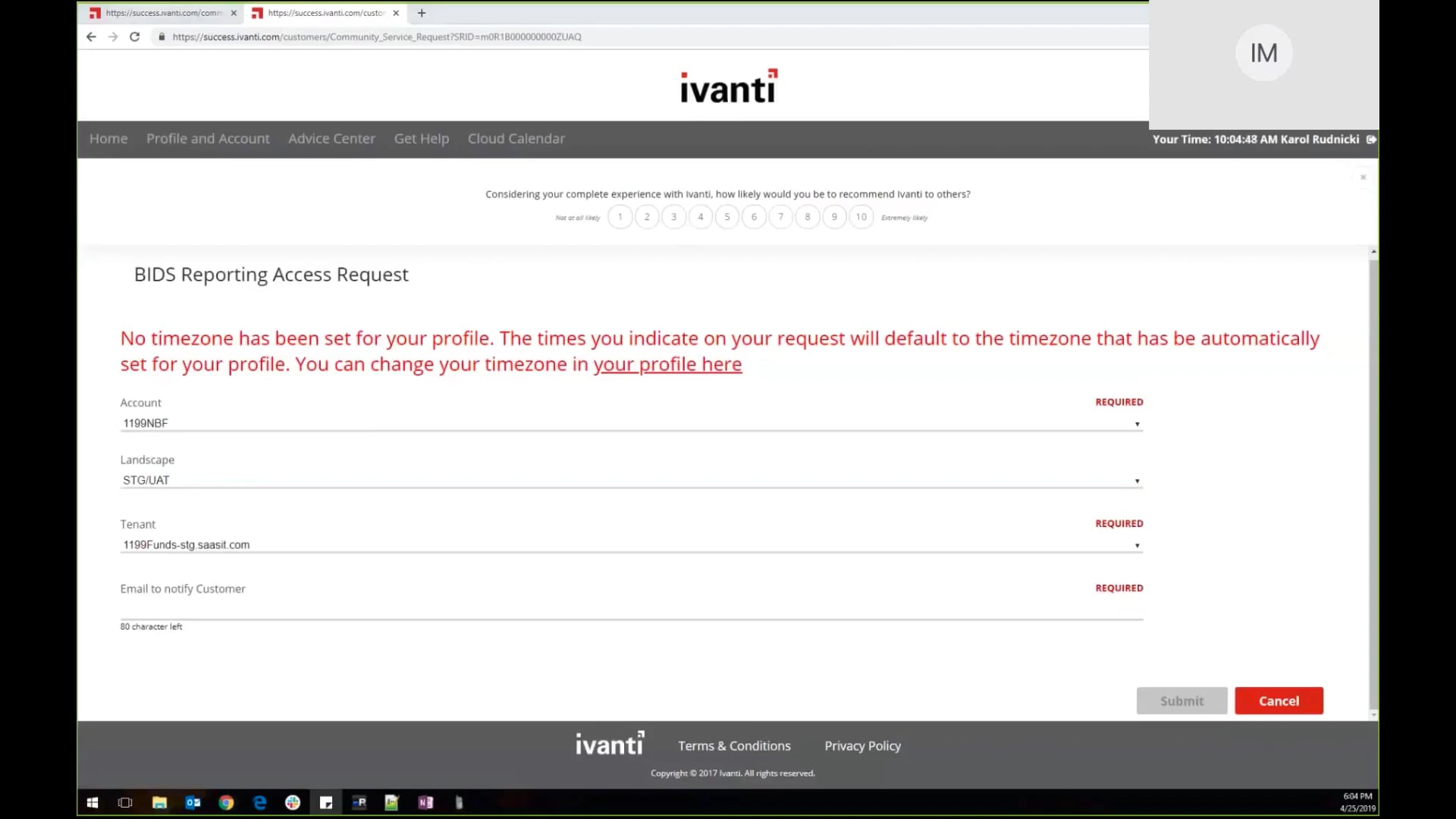Open OneNote from the taskbar
1456x819 pixels.
425,802
